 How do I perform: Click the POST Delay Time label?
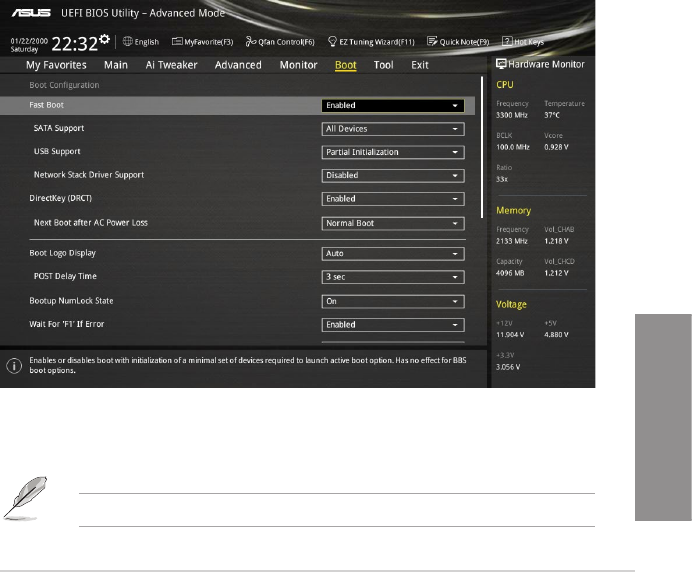(x=65, y=276)
